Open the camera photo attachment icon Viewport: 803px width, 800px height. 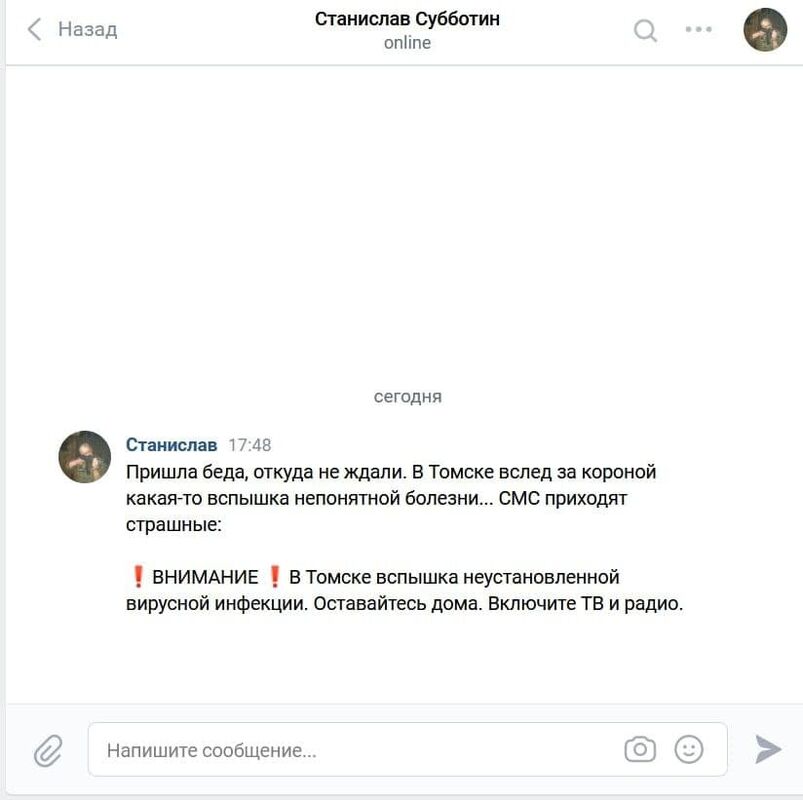[x=640, y=749]
